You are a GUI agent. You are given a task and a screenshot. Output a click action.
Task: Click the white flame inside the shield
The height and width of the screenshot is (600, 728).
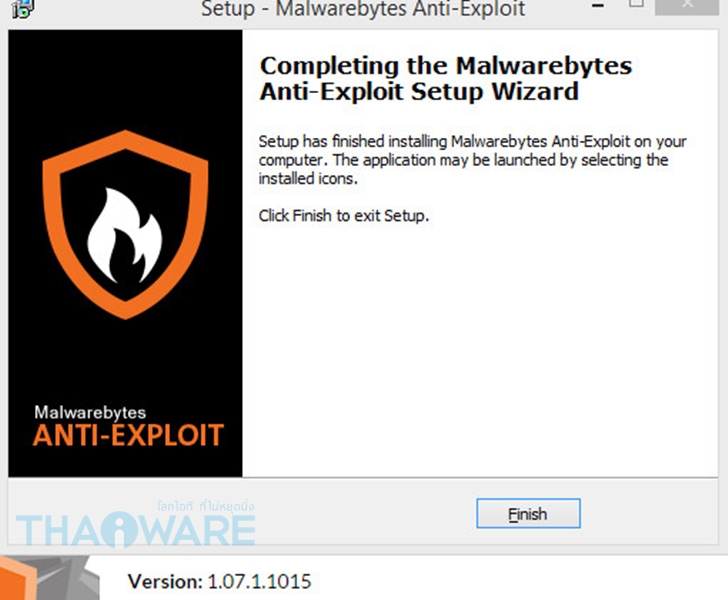124,235
